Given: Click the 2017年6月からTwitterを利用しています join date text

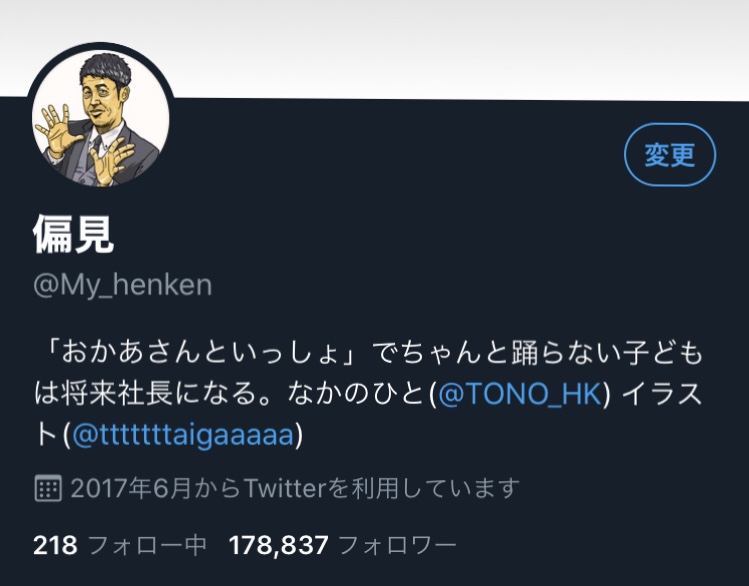Looking at the screenshot, I should click(295, 488).
